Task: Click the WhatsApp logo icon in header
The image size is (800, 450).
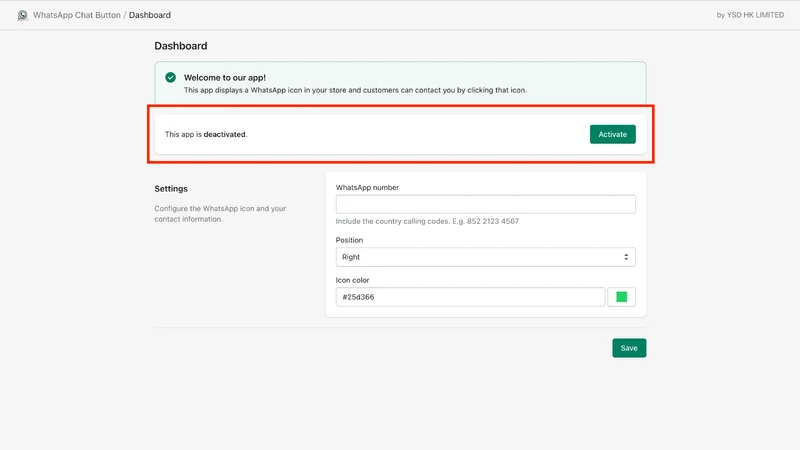Action: pos(22,15)
